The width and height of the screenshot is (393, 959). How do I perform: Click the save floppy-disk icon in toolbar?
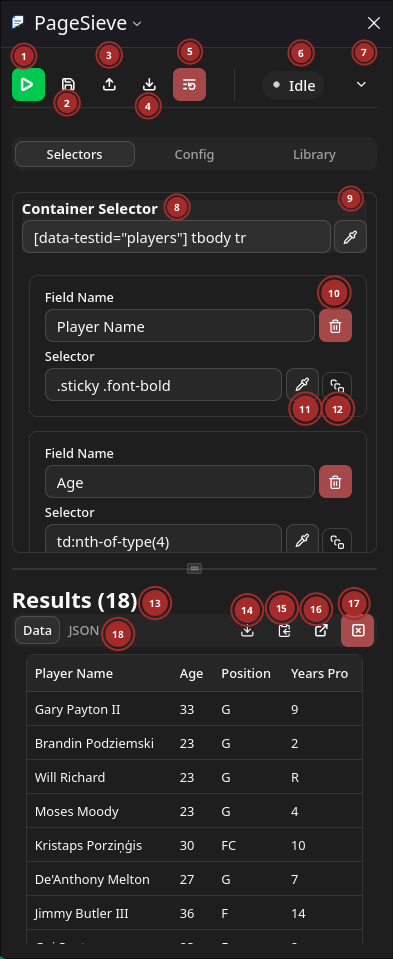tap(68, 84)
